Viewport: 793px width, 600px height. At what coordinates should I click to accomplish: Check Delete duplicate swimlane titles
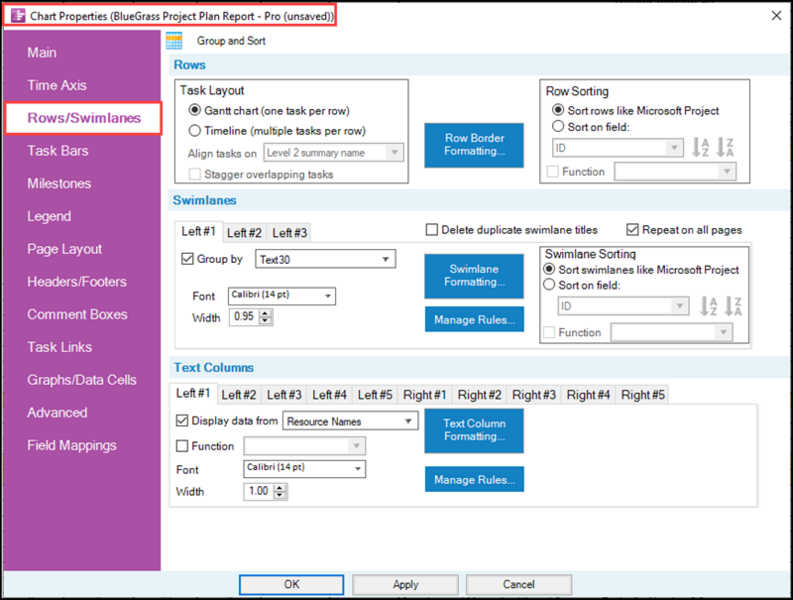click(x=432, y=230)
